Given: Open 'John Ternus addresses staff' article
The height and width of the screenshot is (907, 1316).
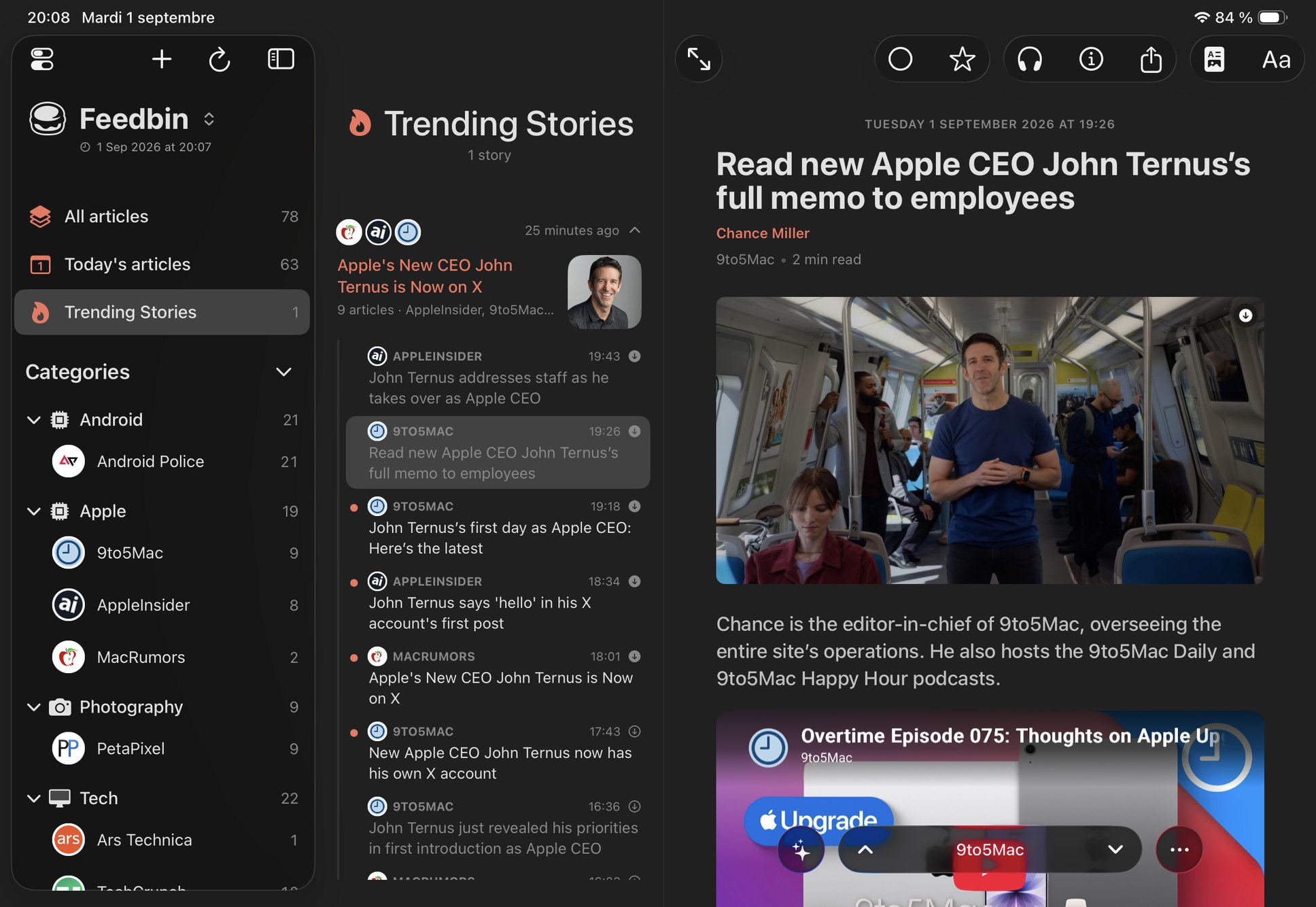Looking at the screenshot, I should click(498, 377).
